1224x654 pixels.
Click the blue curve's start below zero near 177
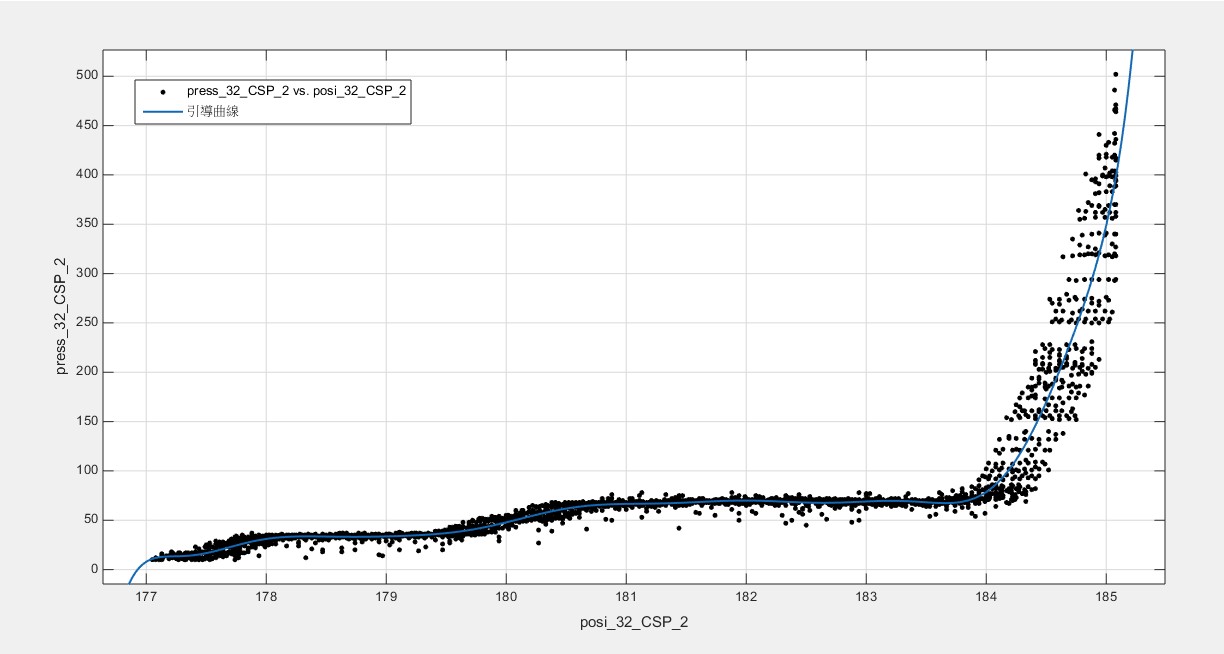(131, 580)
